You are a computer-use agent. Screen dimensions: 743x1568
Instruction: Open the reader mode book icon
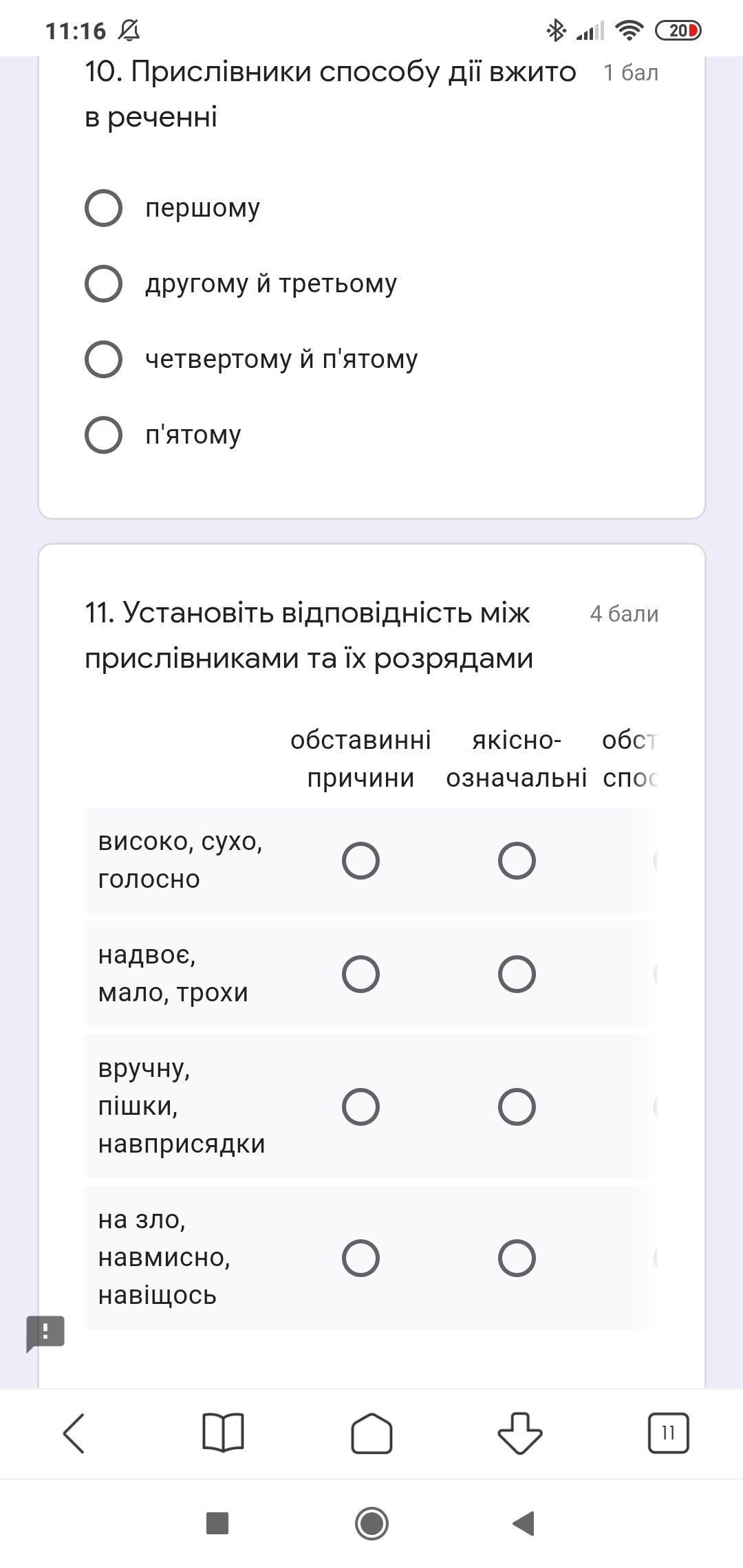coord(223,1433)
